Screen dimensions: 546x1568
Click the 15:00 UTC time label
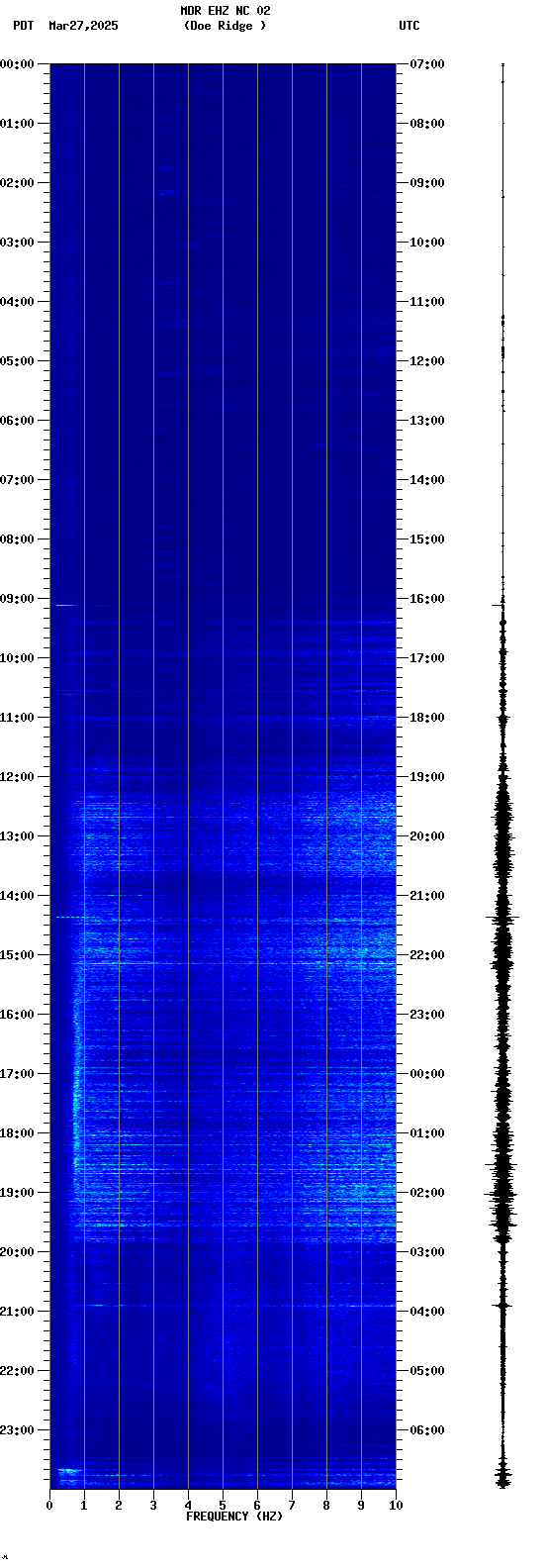427,539
